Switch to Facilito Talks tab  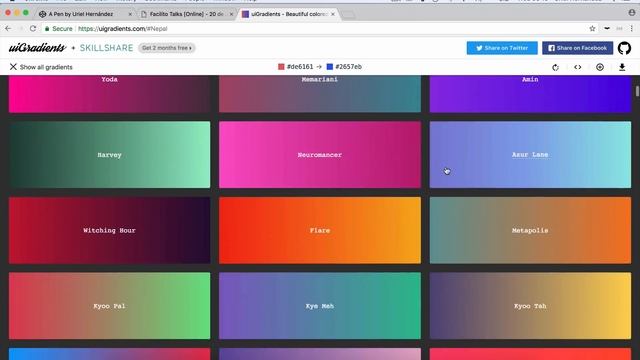(187, 14)
